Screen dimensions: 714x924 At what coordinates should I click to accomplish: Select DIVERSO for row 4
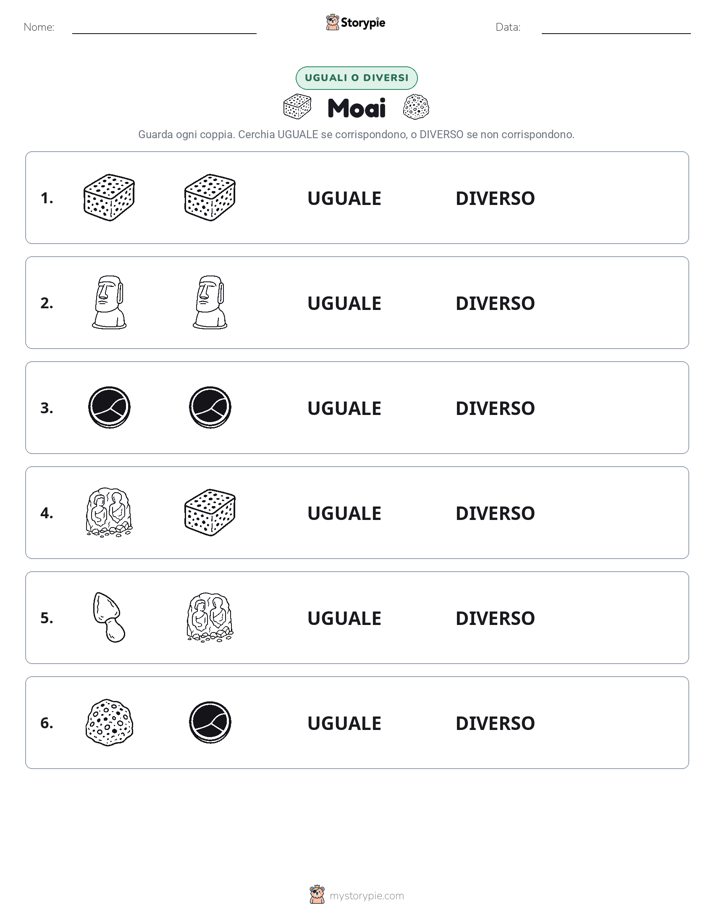point(495,513)
